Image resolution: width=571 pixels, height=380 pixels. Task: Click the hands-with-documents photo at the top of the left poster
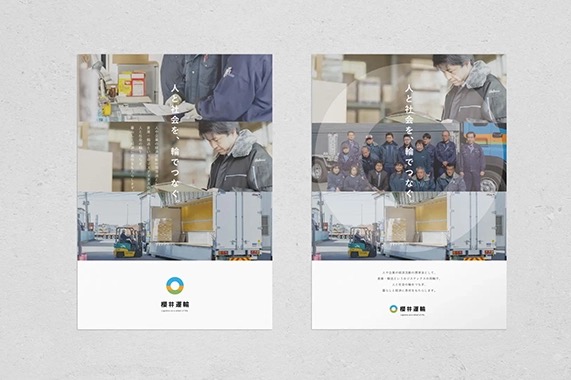[x=175, y=88]
